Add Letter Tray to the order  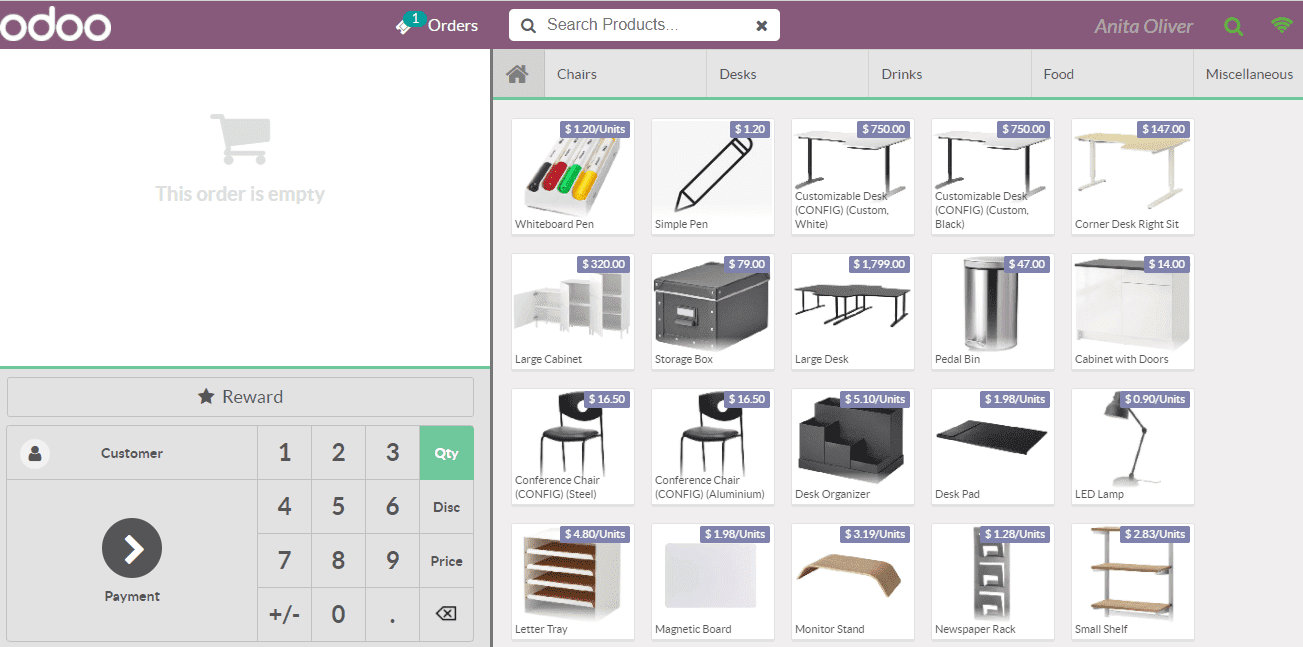[573, 582]
